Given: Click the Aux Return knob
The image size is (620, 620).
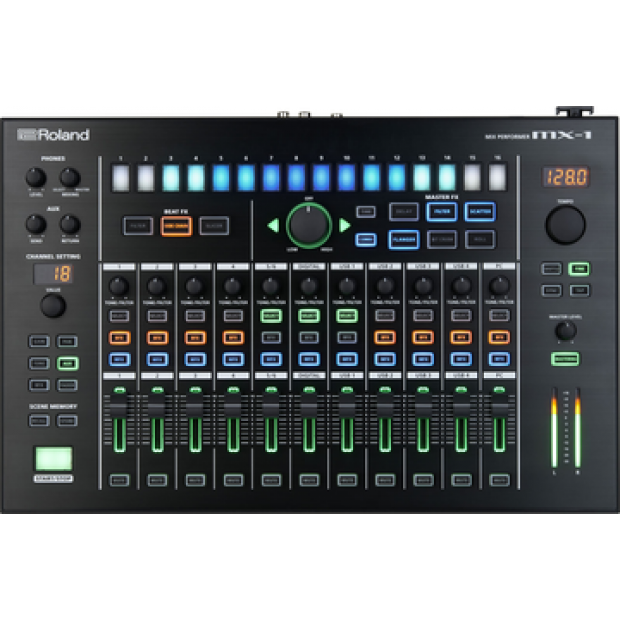Looking at the screenshot, I should [70, 224].
